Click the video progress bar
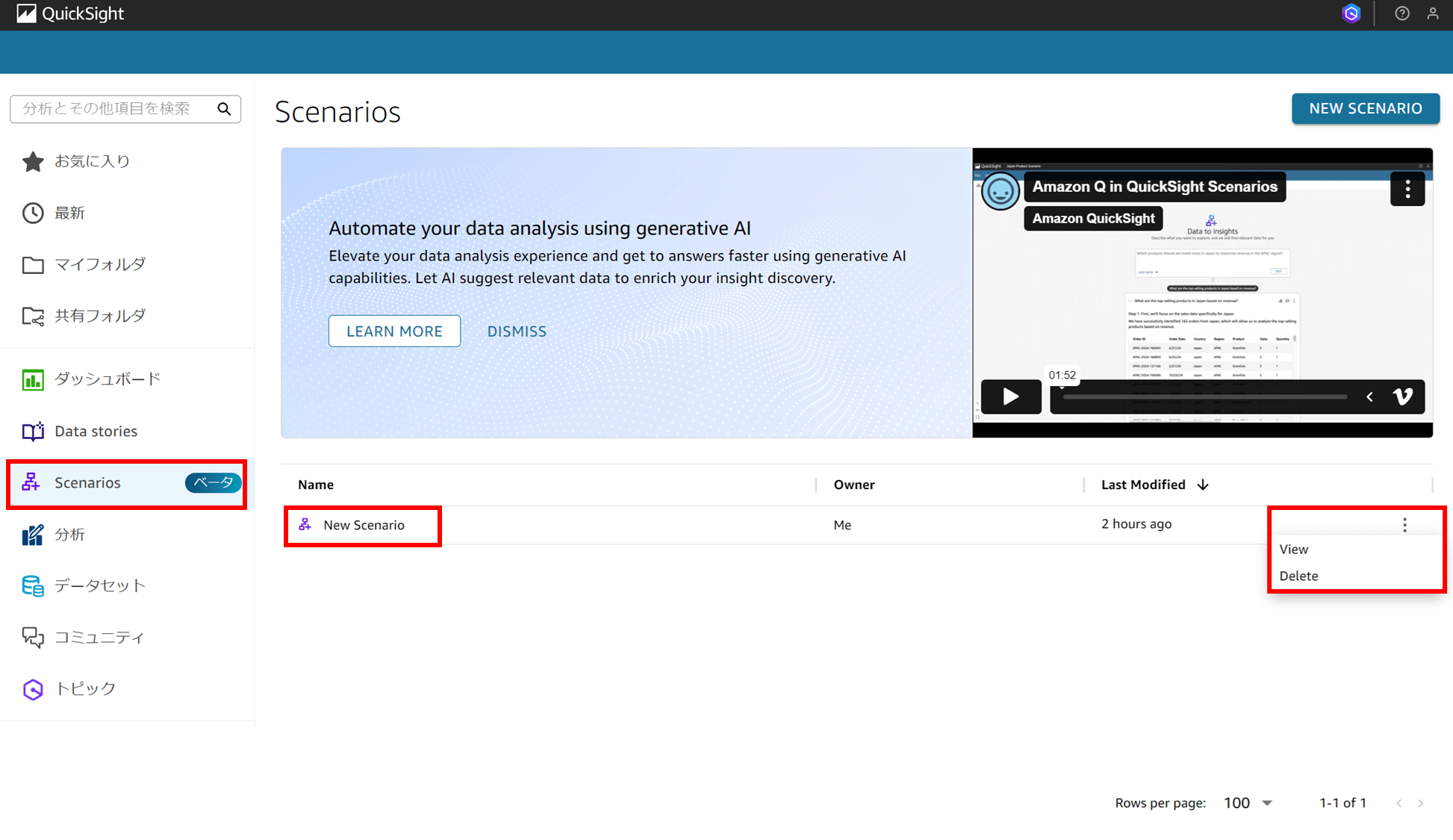The image size is (1453, 840). click(x=1204, y=397)
